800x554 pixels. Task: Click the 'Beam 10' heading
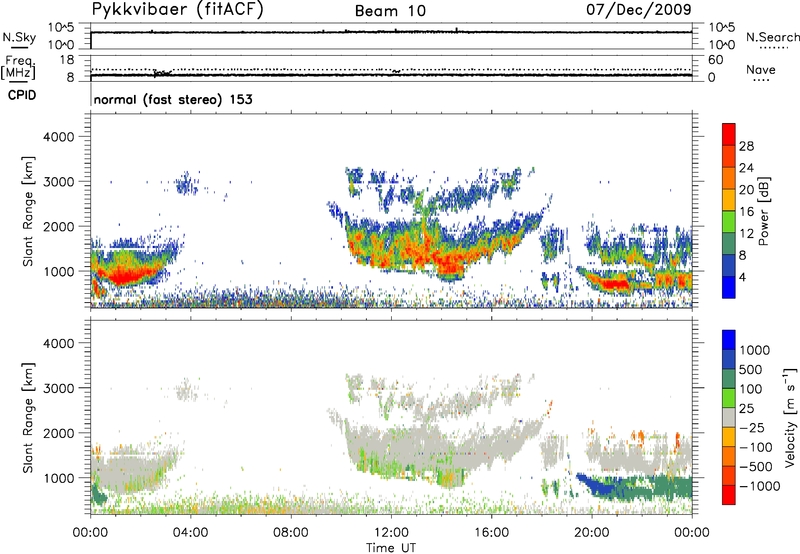(x=390, y=11)
